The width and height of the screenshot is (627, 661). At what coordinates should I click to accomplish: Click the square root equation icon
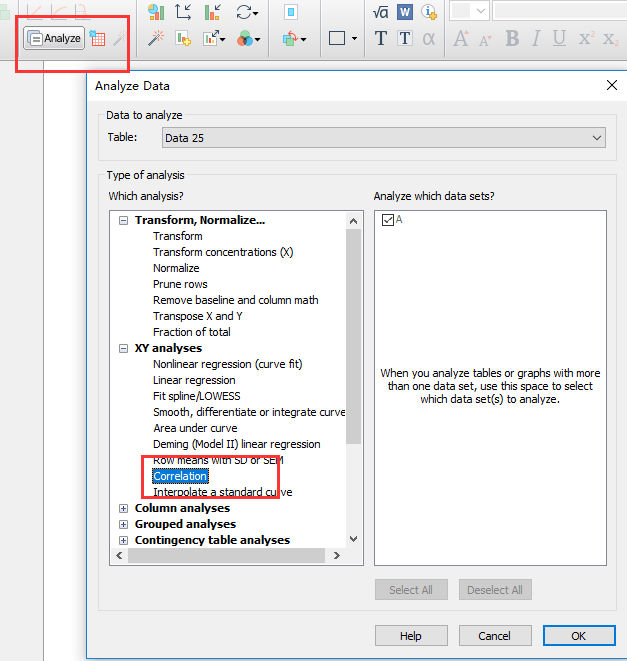click(380, 12)
